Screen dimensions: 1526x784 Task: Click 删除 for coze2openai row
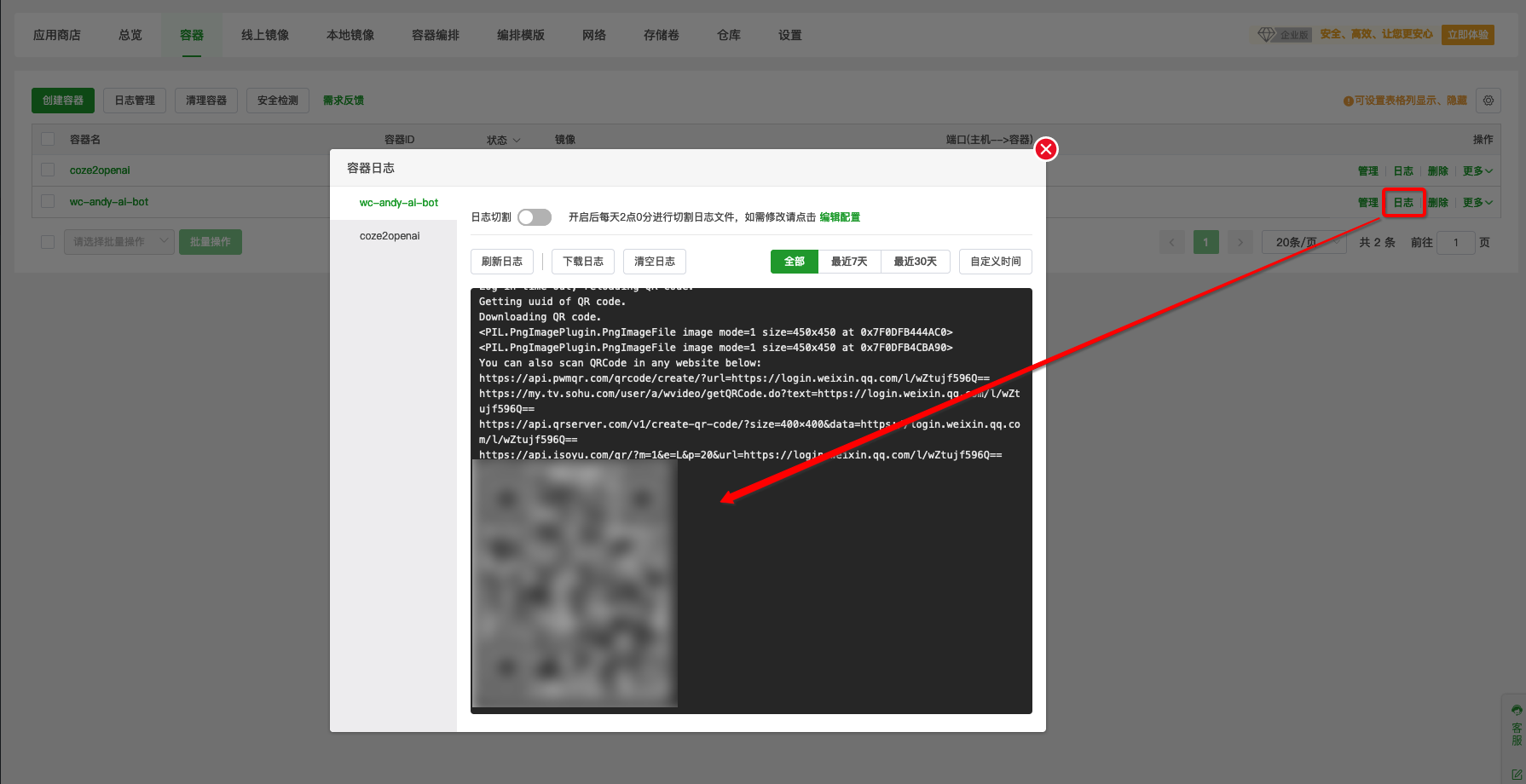(1438, 170)
